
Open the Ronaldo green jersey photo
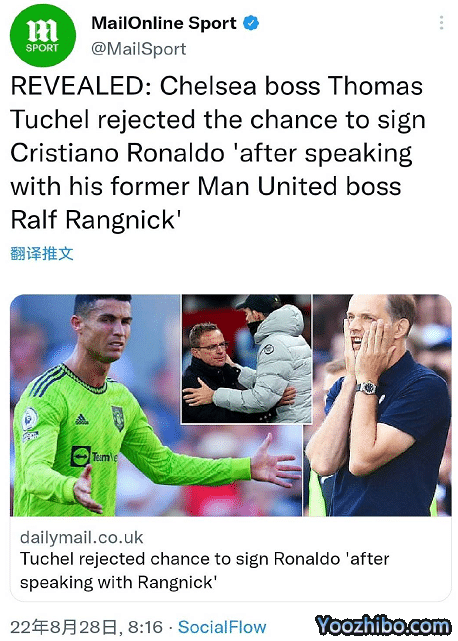96,405
